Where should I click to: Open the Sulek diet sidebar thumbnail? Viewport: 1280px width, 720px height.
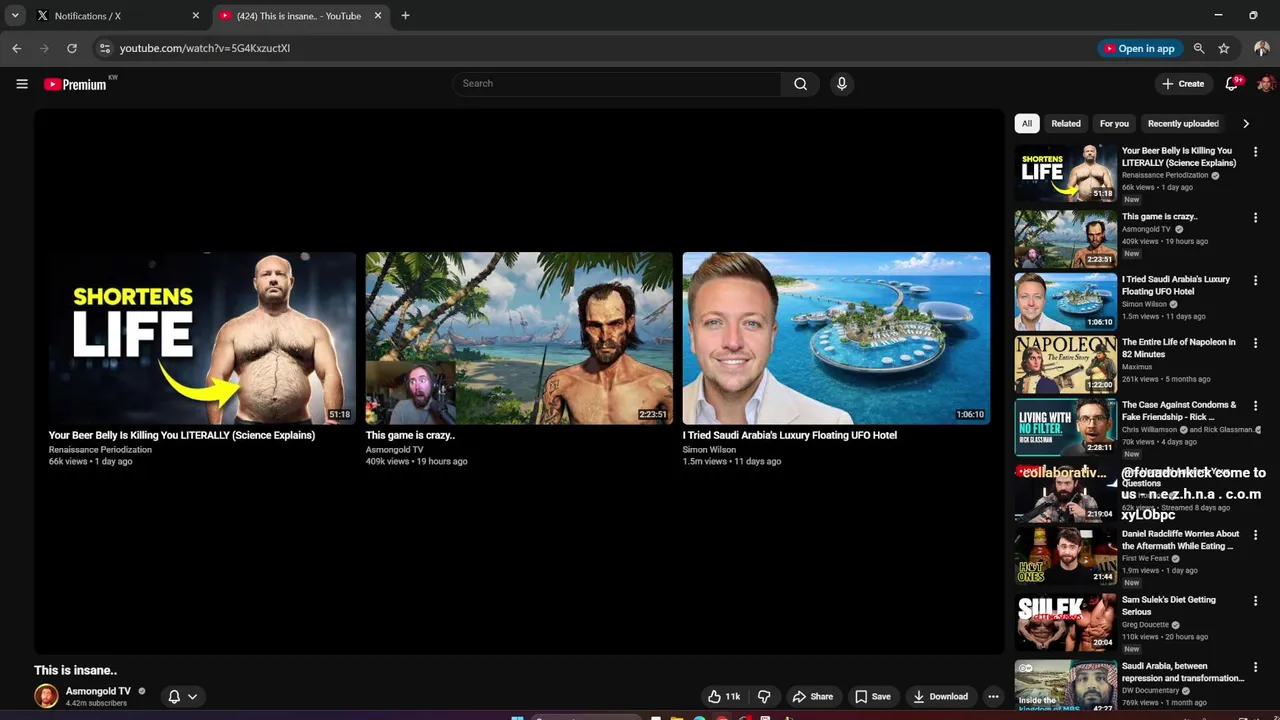[1066, 622]
